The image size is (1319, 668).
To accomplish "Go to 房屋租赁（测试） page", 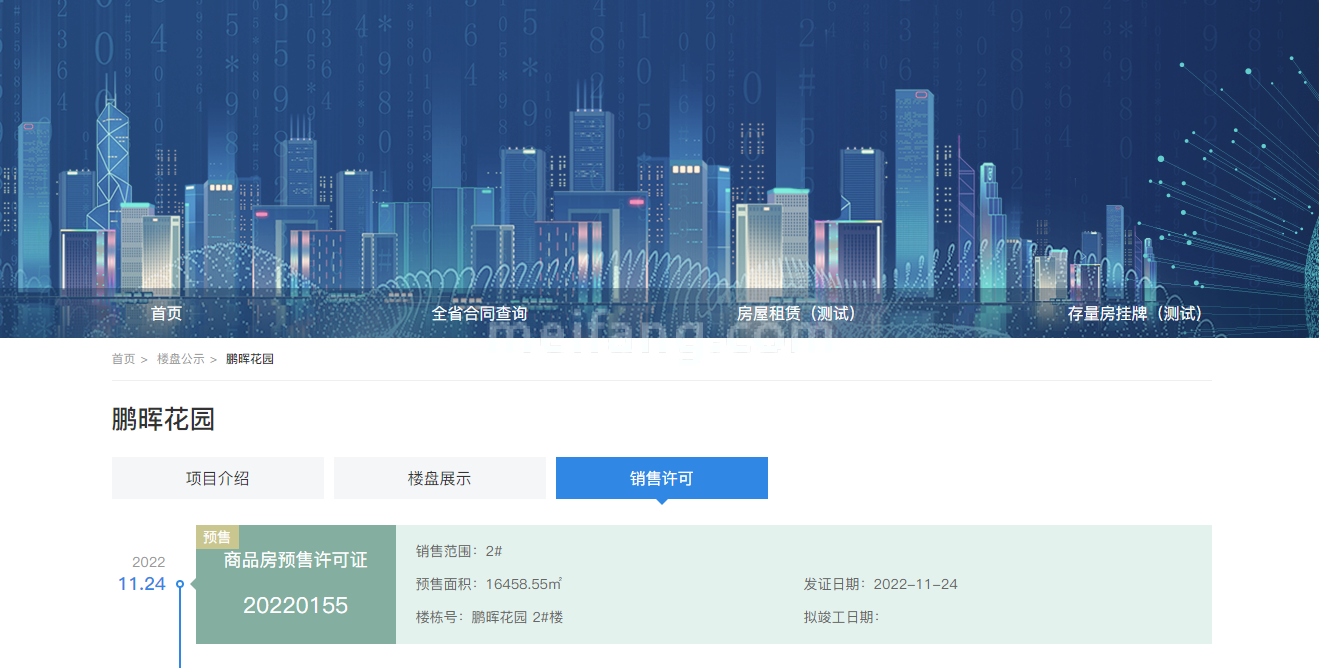I will (x=796, y=313).
